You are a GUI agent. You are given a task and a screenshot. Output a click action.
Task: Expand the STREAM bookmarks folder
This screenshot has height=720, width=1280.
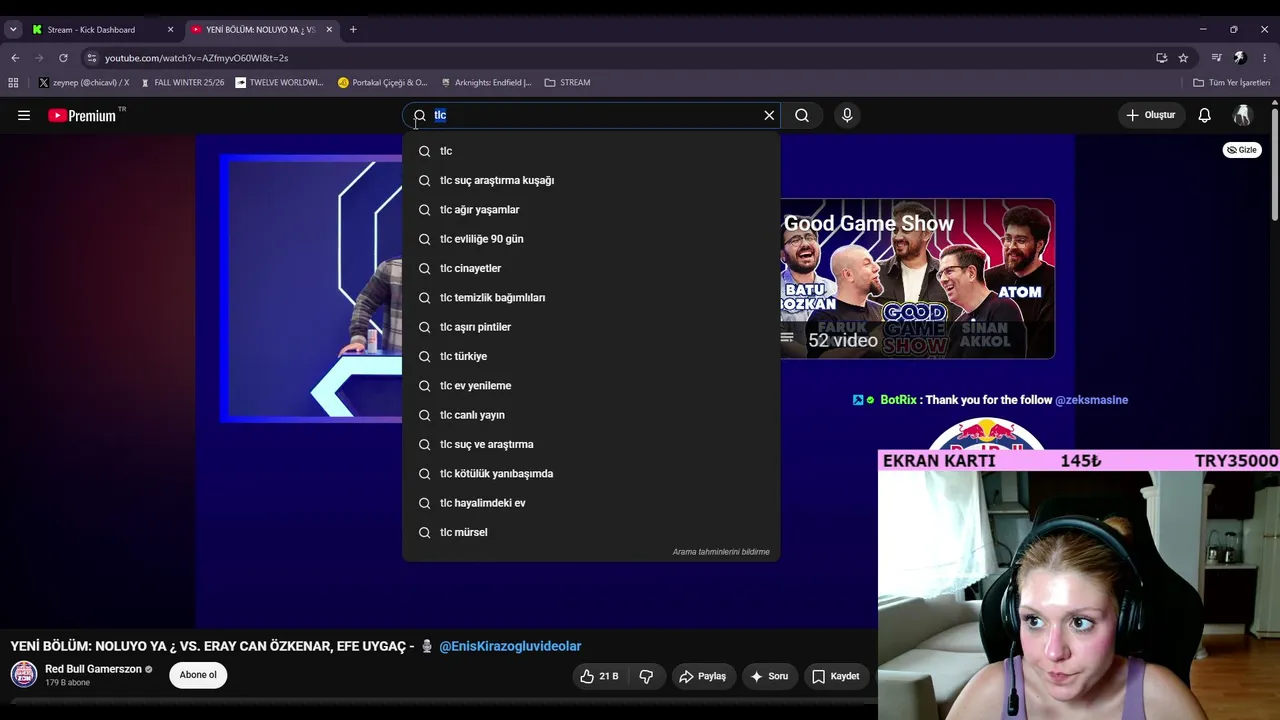(x=567, y=83)
